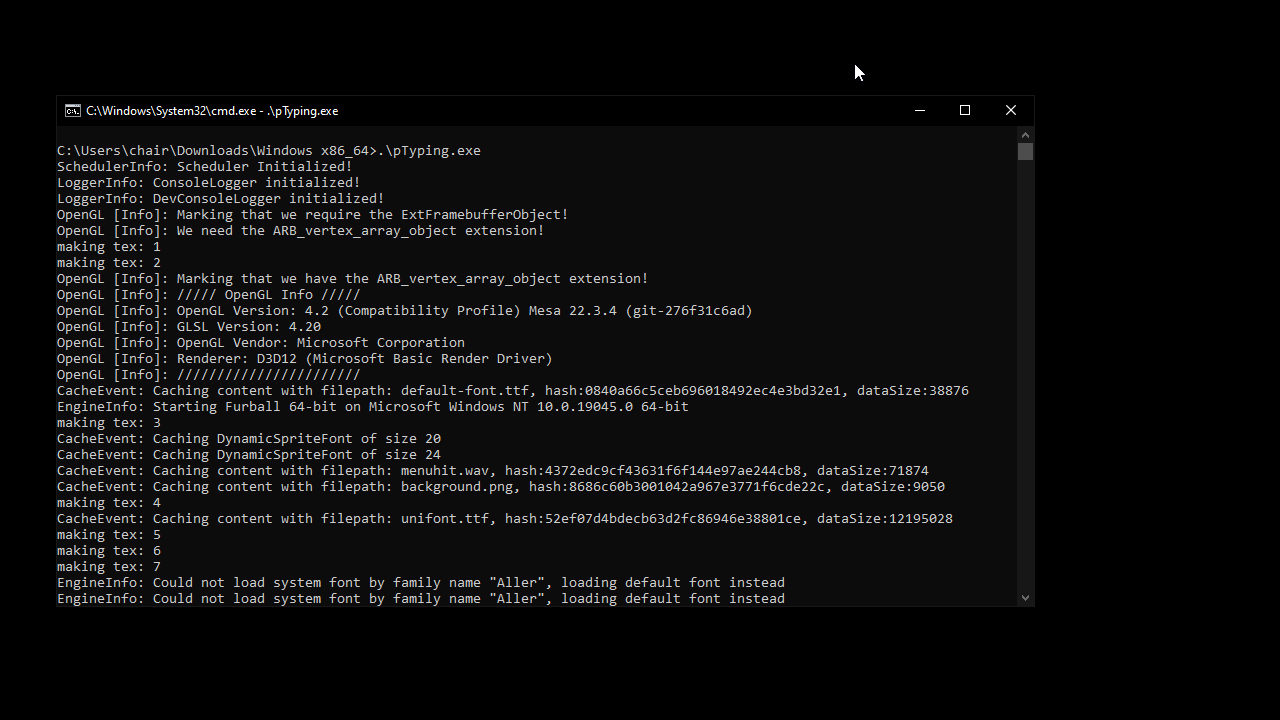Click 'Caching DynamicSpriteFont of size 20' line
This screenshot has width=1280, height=720.
[249, 439]
